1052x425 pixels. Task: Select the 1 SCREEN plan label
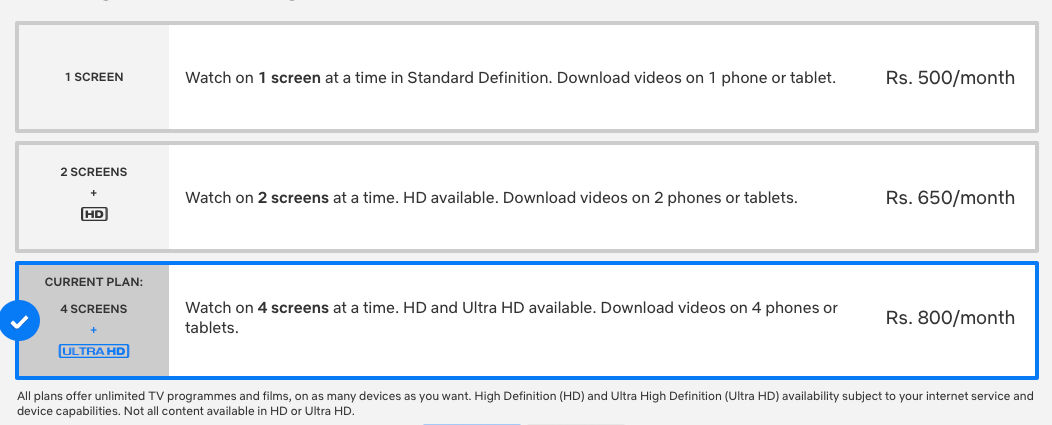(94, 77)
